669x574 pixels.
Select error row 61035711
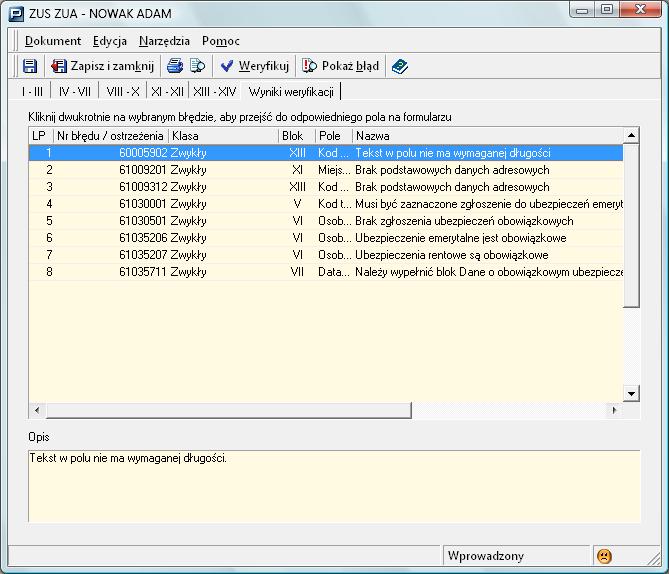click(x=326, y=272)
